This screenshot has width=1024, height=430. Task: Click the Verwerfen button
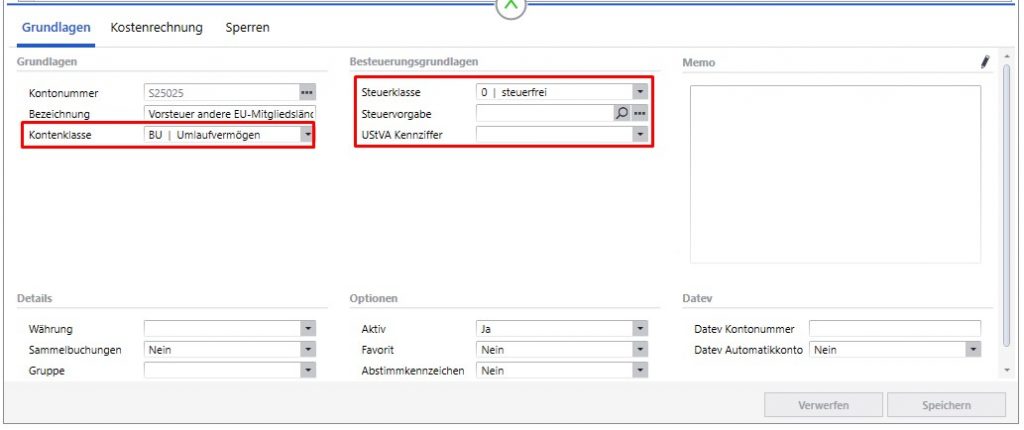(x=823, y=405)
